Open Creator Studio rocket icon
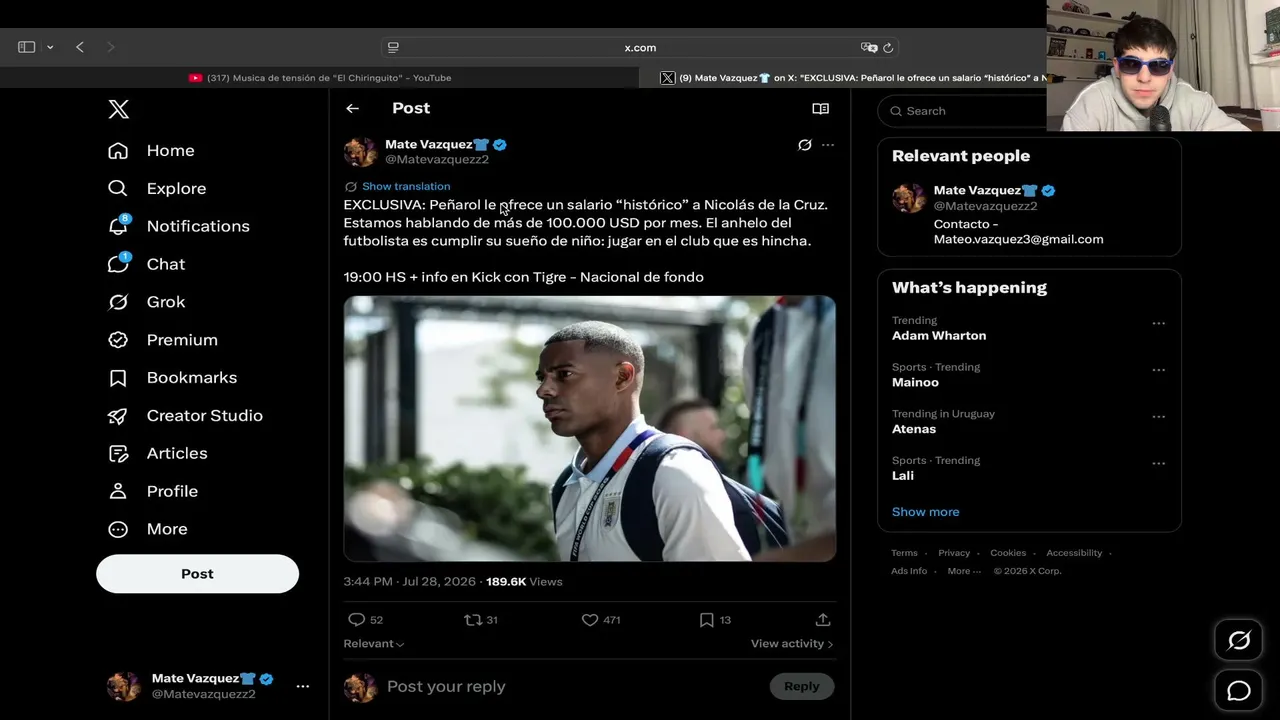The height and width of the screenshot is (720, 1280). [x=118, y=416]
